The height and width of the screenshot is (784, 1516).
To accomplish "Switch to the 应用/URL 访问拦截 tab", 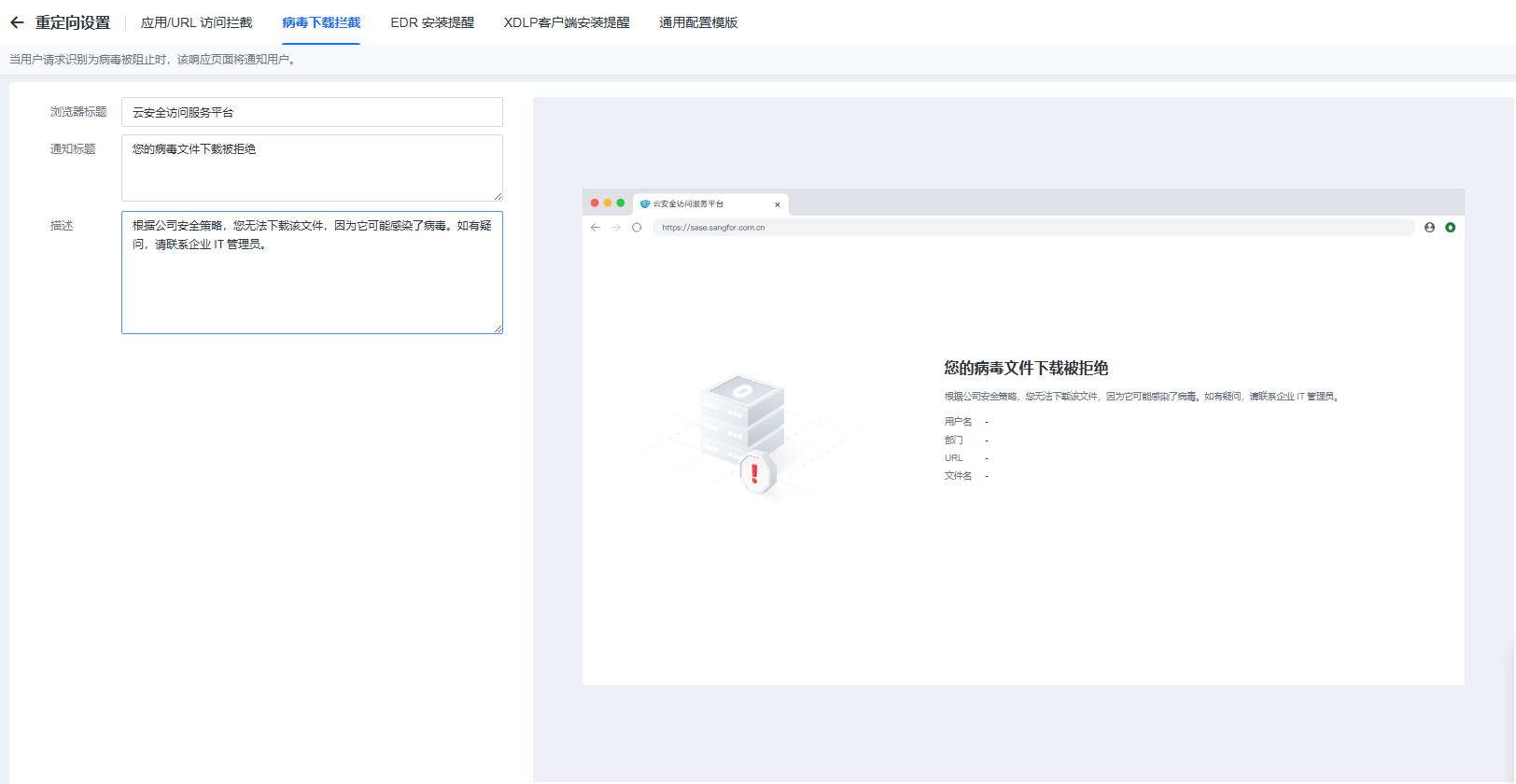I will coord(196,22).
